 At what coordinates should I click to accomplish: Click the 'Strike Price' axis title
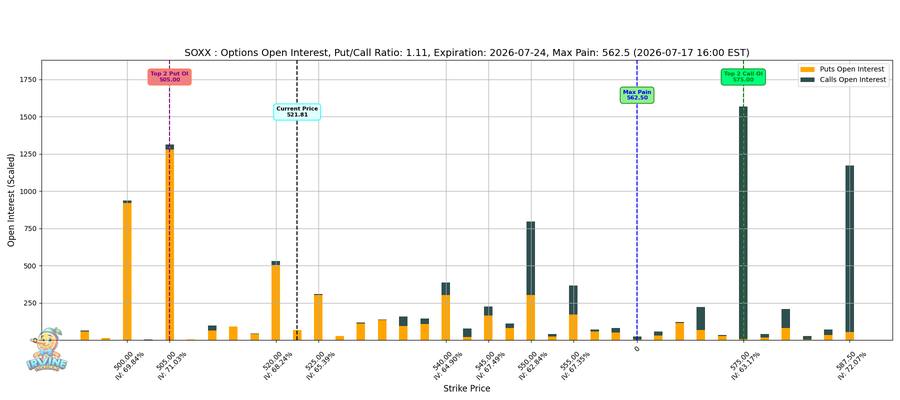point(467,389)
